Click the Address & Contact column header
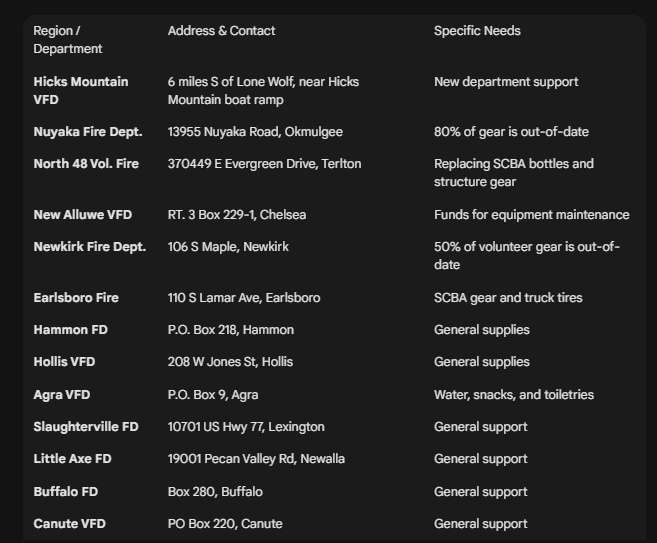657x543 pixels. tap(221, 31)
